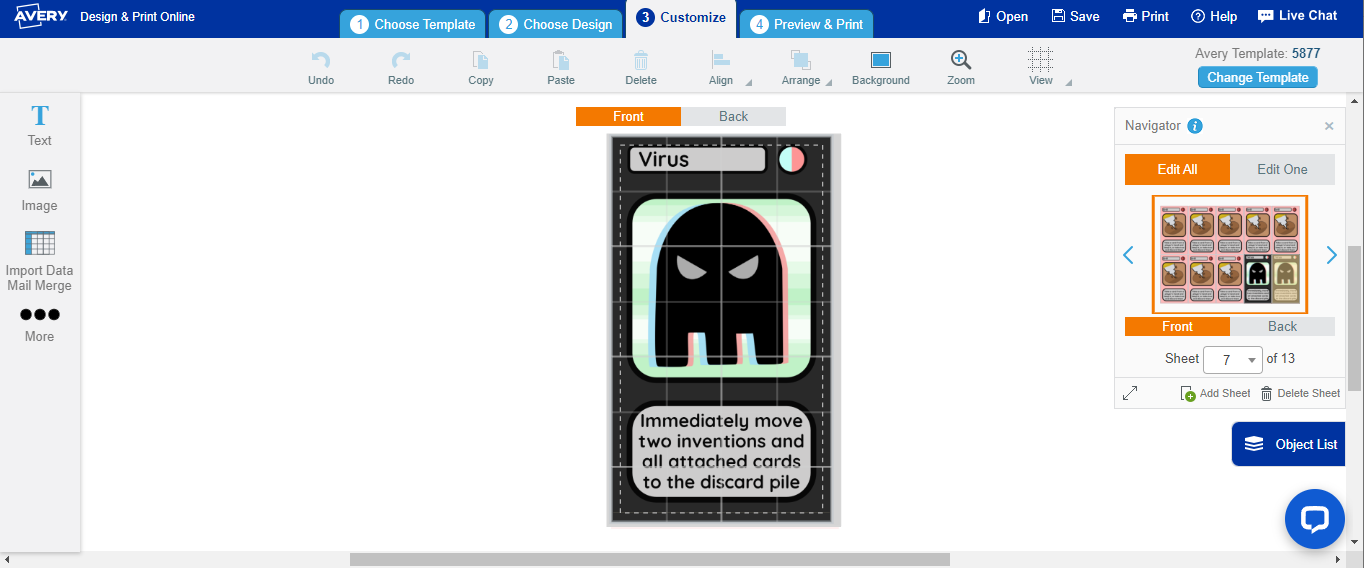Select Front in the Navigator panel

coord(1177,326)
